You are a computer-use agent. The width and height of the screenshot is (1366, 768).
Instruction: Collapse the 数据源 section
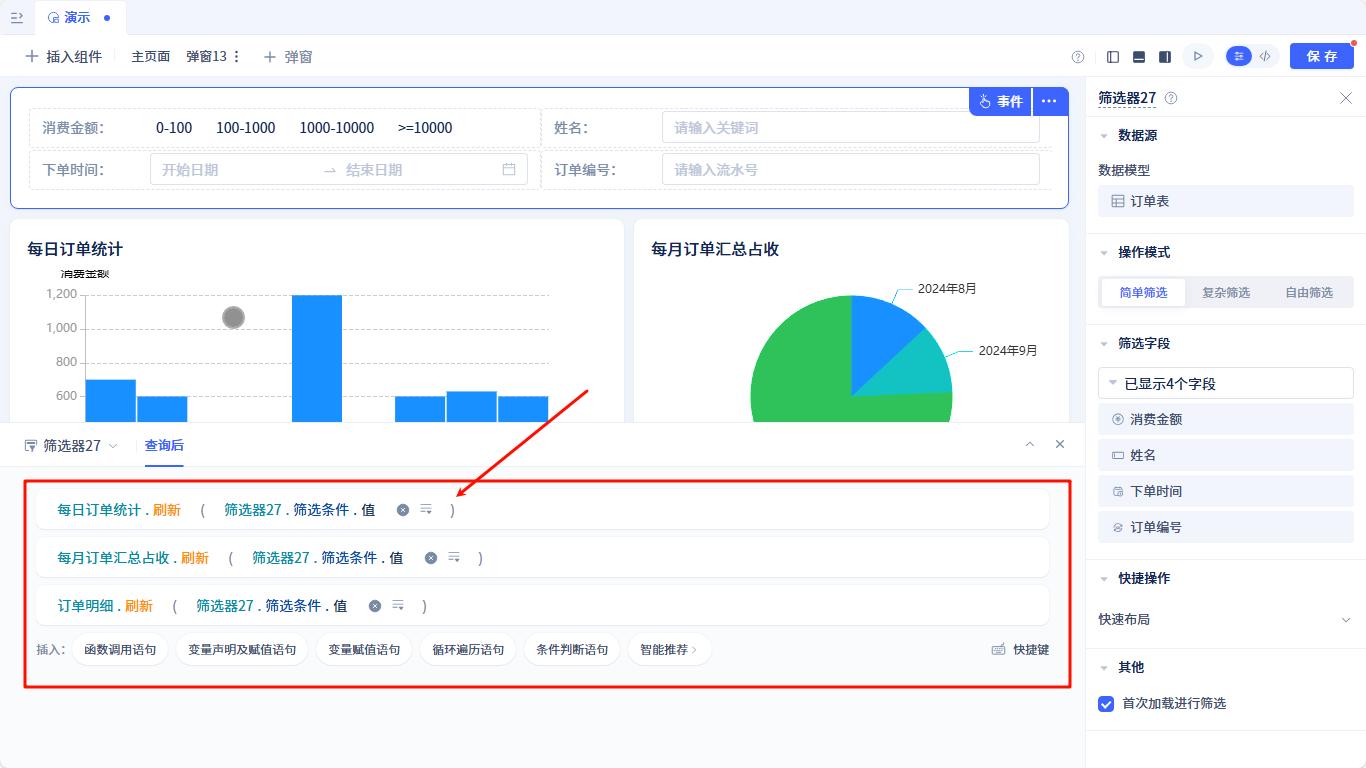click(1104, 135)
